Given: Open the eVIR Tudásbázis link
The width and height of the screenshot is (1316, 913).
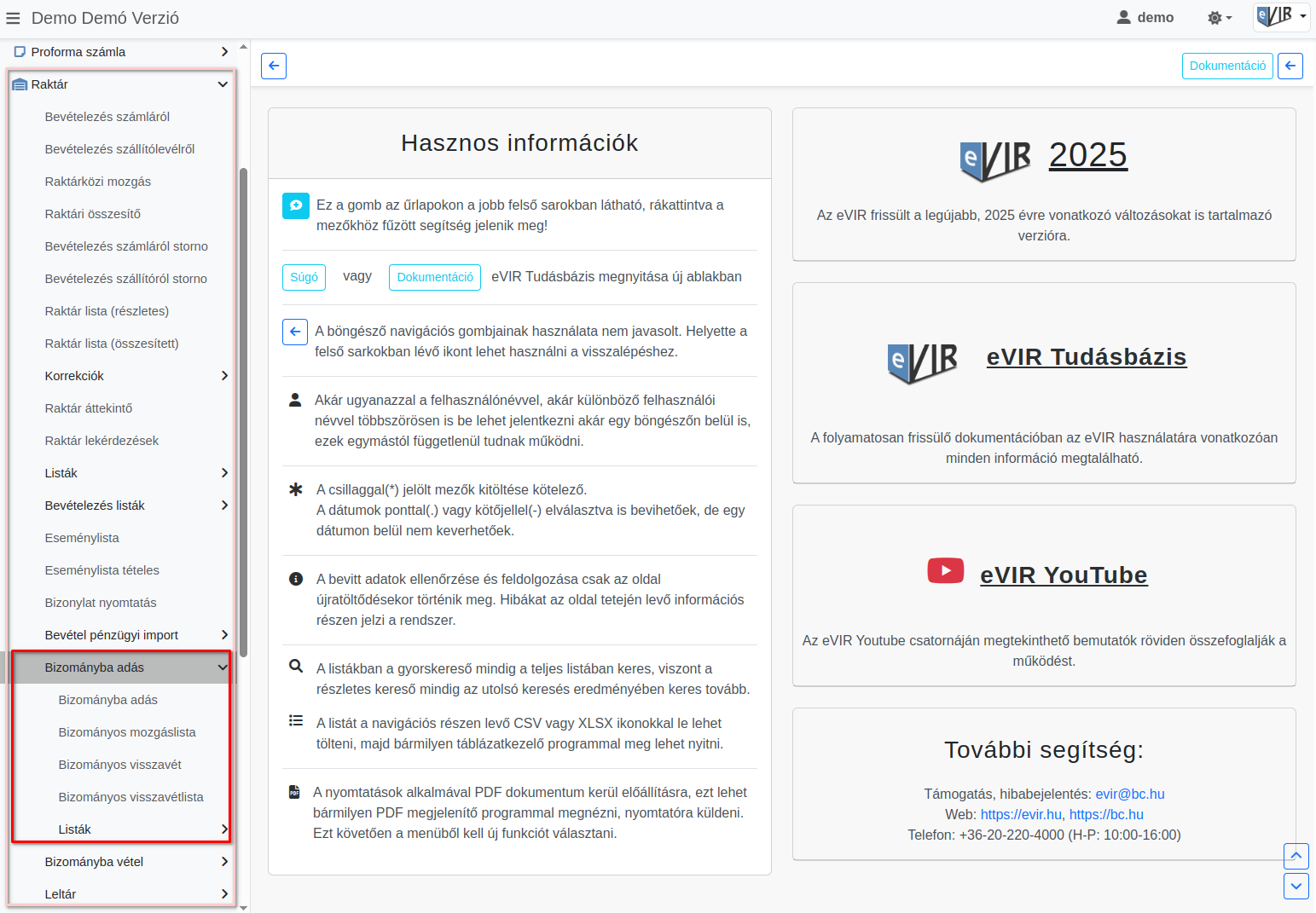Looking at the screenshot, I should [x=1087, y=357].
